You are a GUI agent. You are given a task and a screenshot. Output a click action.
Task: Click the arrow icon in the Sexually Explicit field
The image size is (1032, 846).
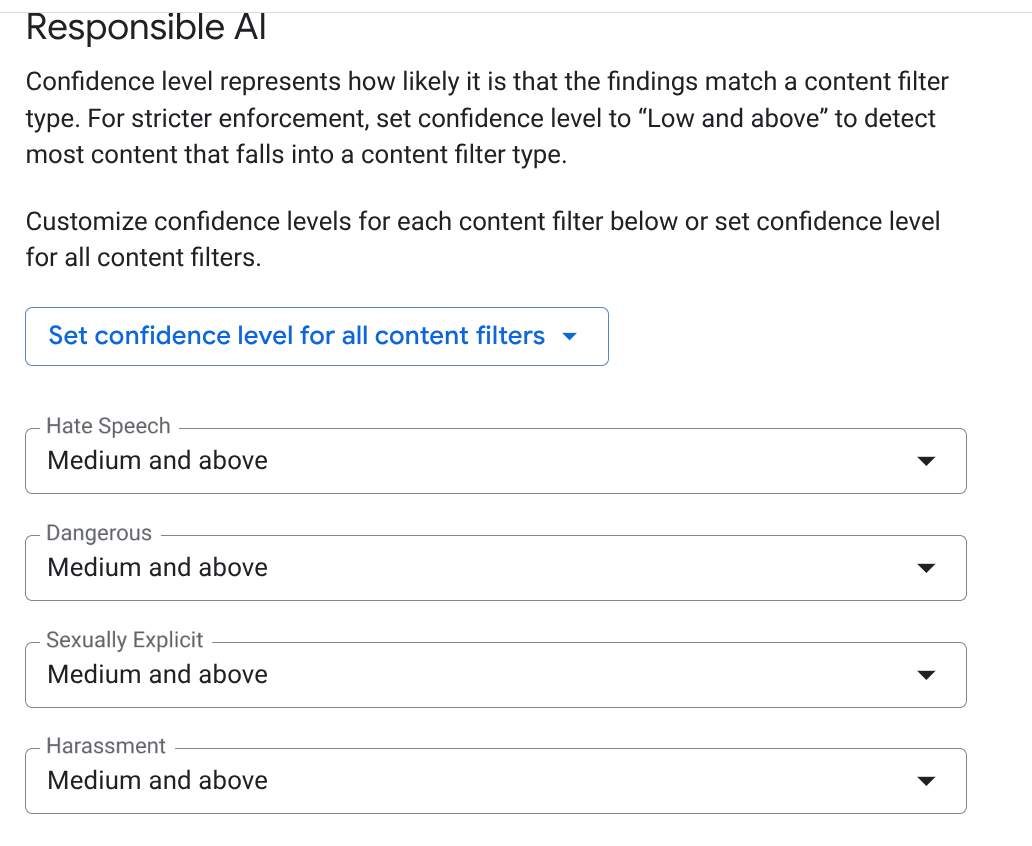[x=926, y=675]
